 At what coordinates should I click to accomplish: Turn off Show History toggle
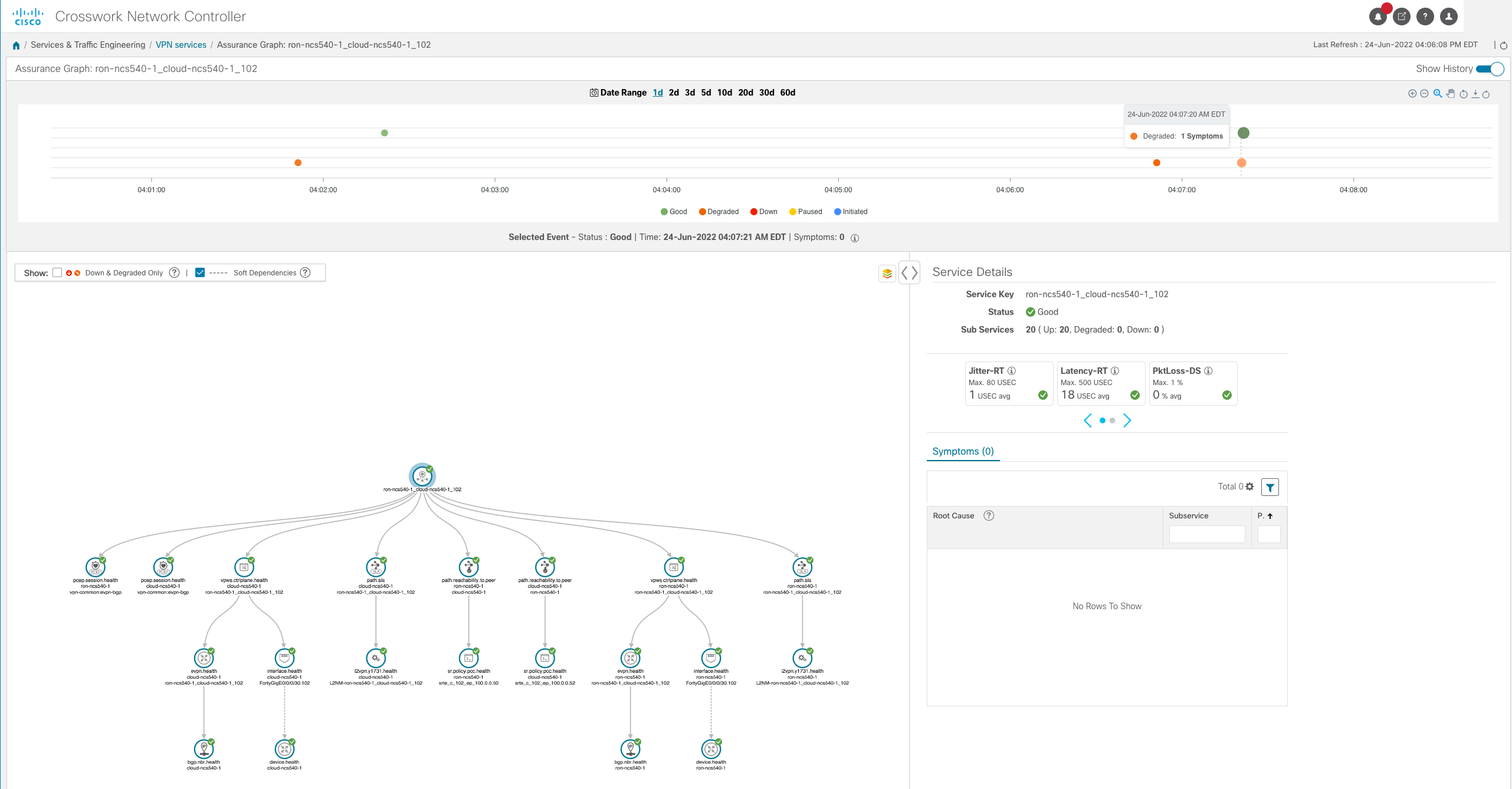click(x=1490, y=69)
